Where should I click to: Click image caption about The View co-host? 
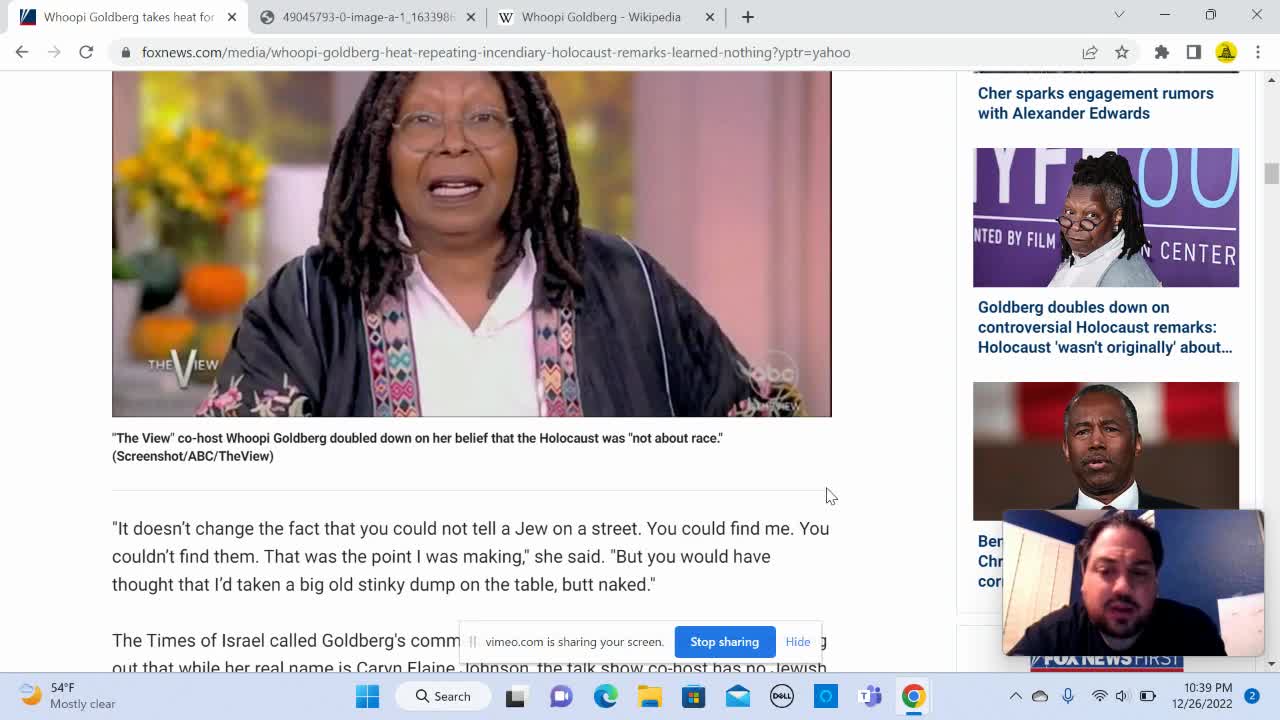pyautogui.click(x=417, y=447)
